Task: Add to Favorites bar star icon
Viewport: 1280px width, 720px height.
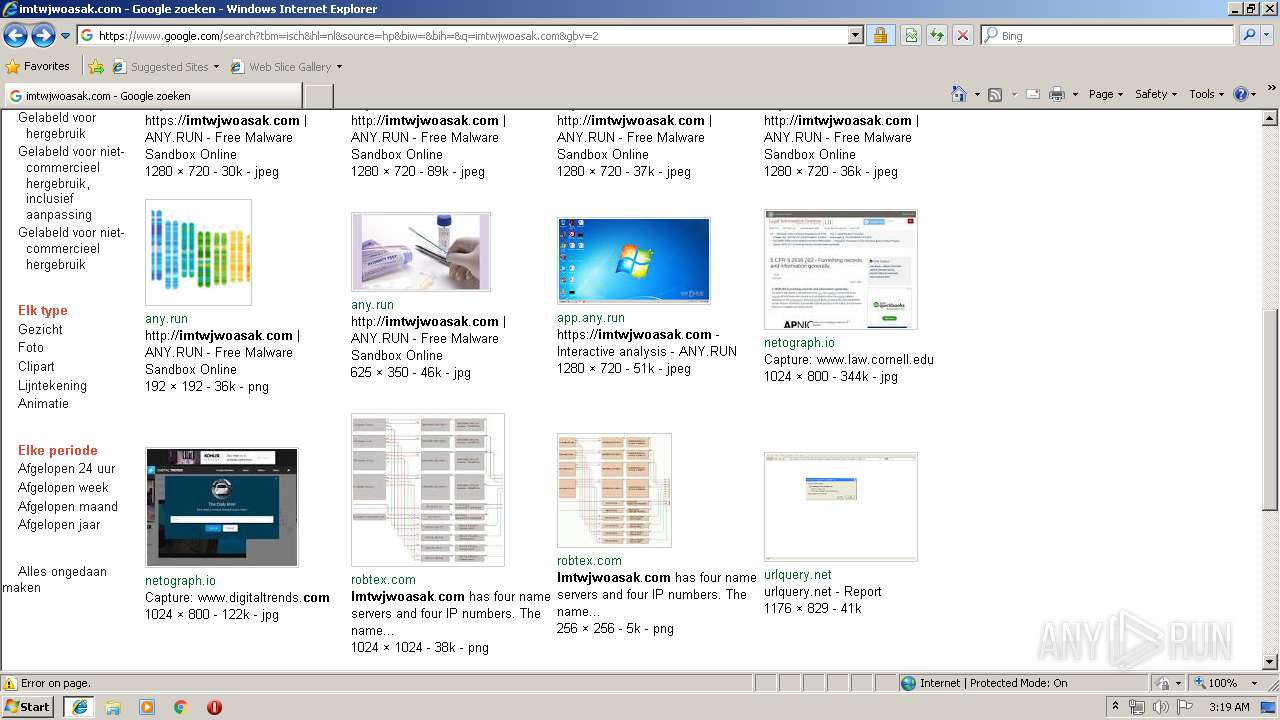Action: tap(96, 67)
